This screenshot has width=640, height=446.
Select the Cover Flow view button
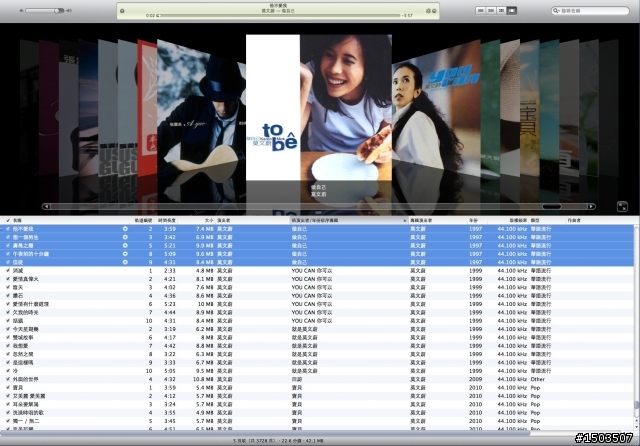(511, 11)
